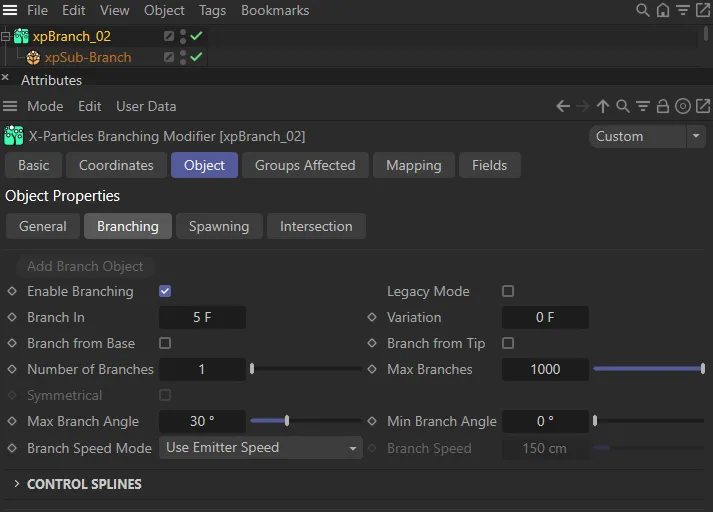Enable the Branch from Base checkbox
This screenshot has height=512, width=713.
click(x=165, y=343)
